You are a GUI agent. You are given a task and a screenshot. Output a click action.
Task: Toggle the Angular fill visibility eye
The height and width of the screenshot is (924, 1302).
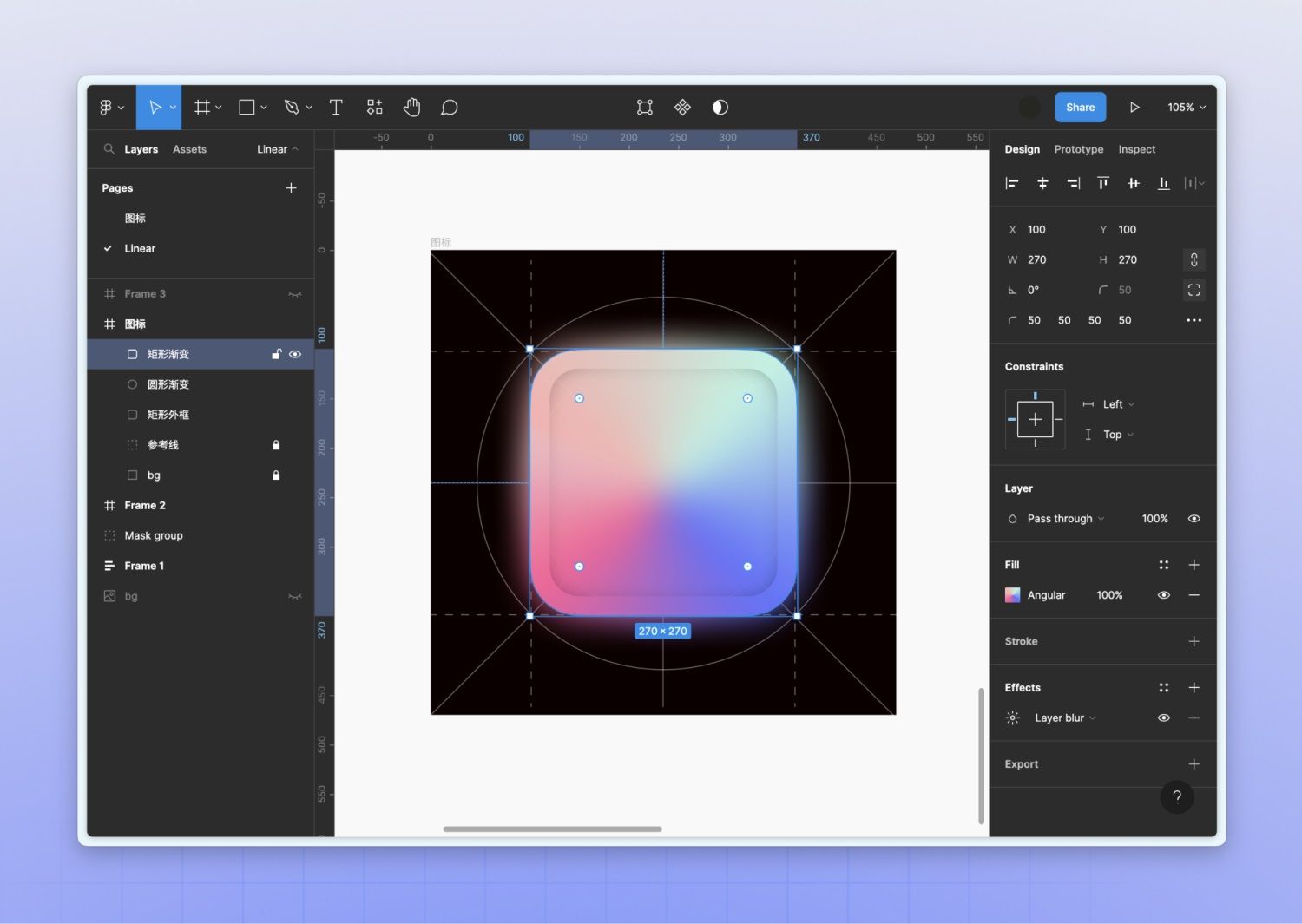click(x=1164, y=595)
